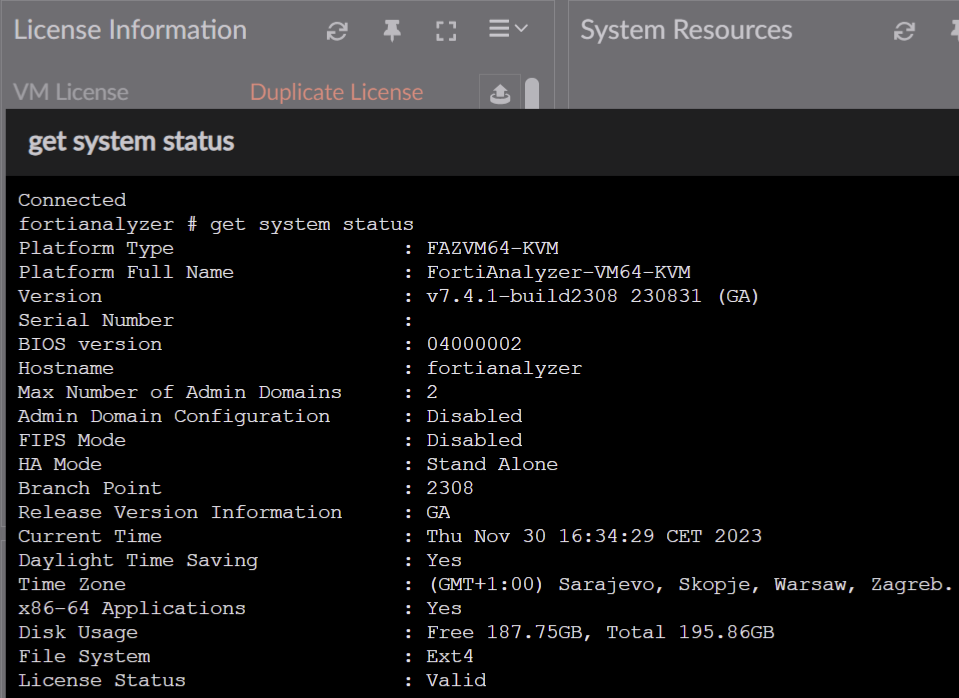Click the License Information widget scrollbar
This screenshot has height=698, width=959.
tap(532, 94)
